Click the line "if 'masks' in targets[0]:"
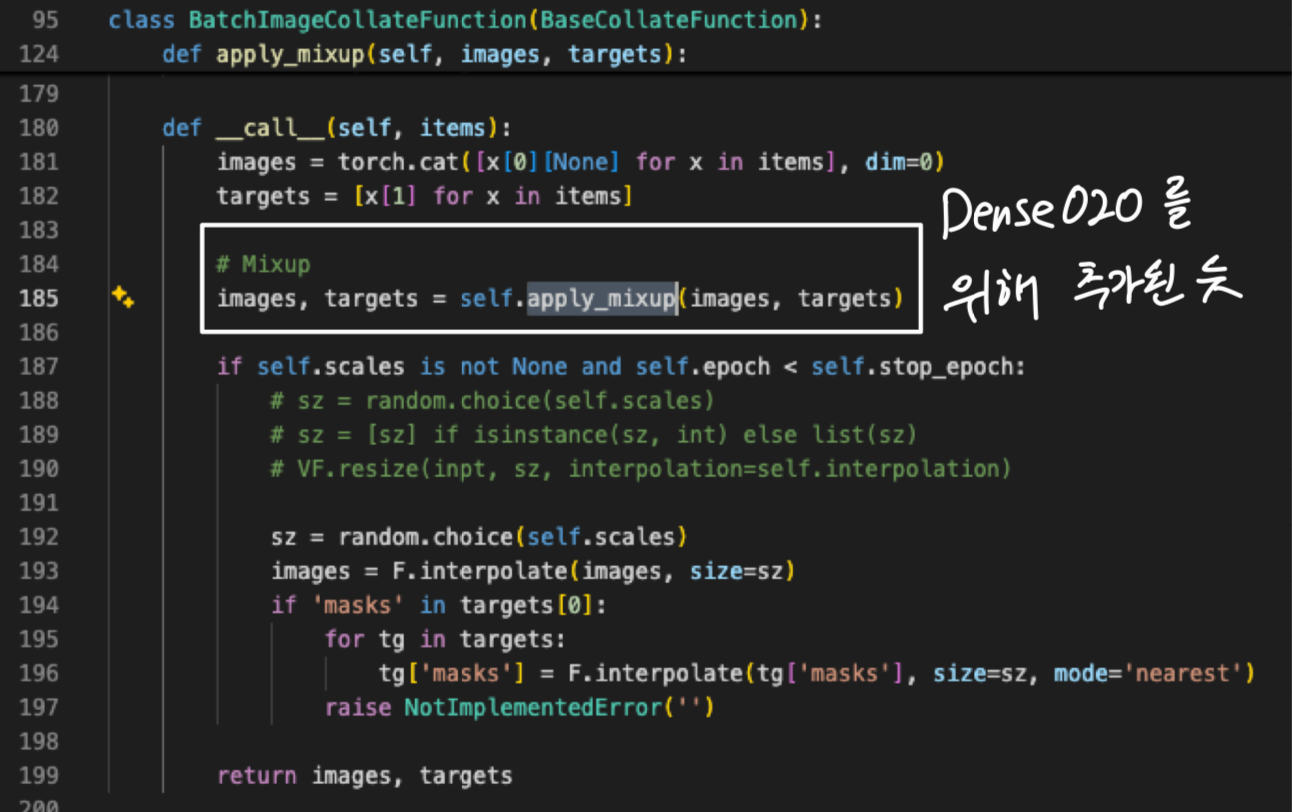1292x812 pixels. (x=439, y=605)
